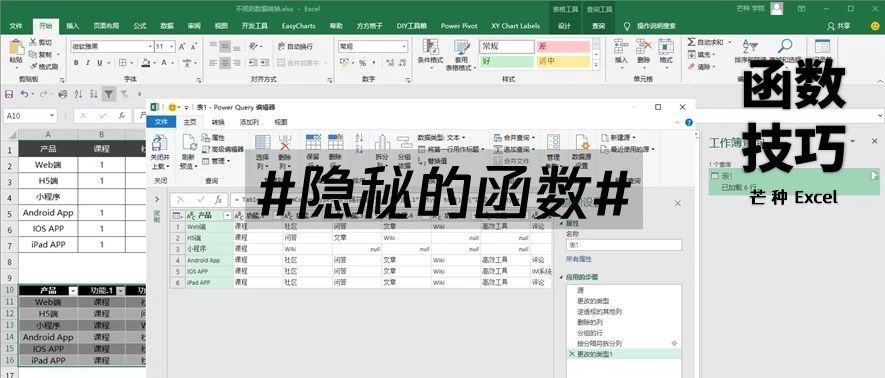Open New Source (新建源) dropdown
The width and height of the screenshot is (885, 378).
633,138
